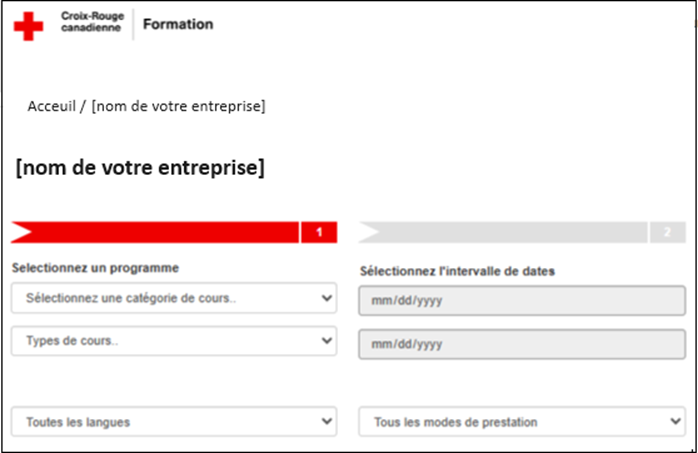The width and height of the screenshot is (698, 453).
Task: Click the [nom de votre entreprise] breadcrumb
Action: [x=178, y=106]
